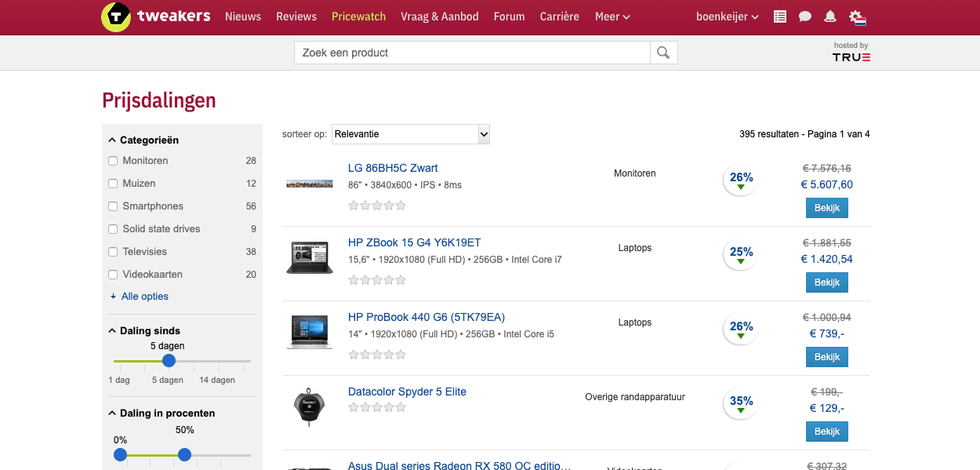Open the HP ZBook 15 G4 Y6K19ET link
The height and width of the screenshot is (470, 980).
[x=414, y=242]
